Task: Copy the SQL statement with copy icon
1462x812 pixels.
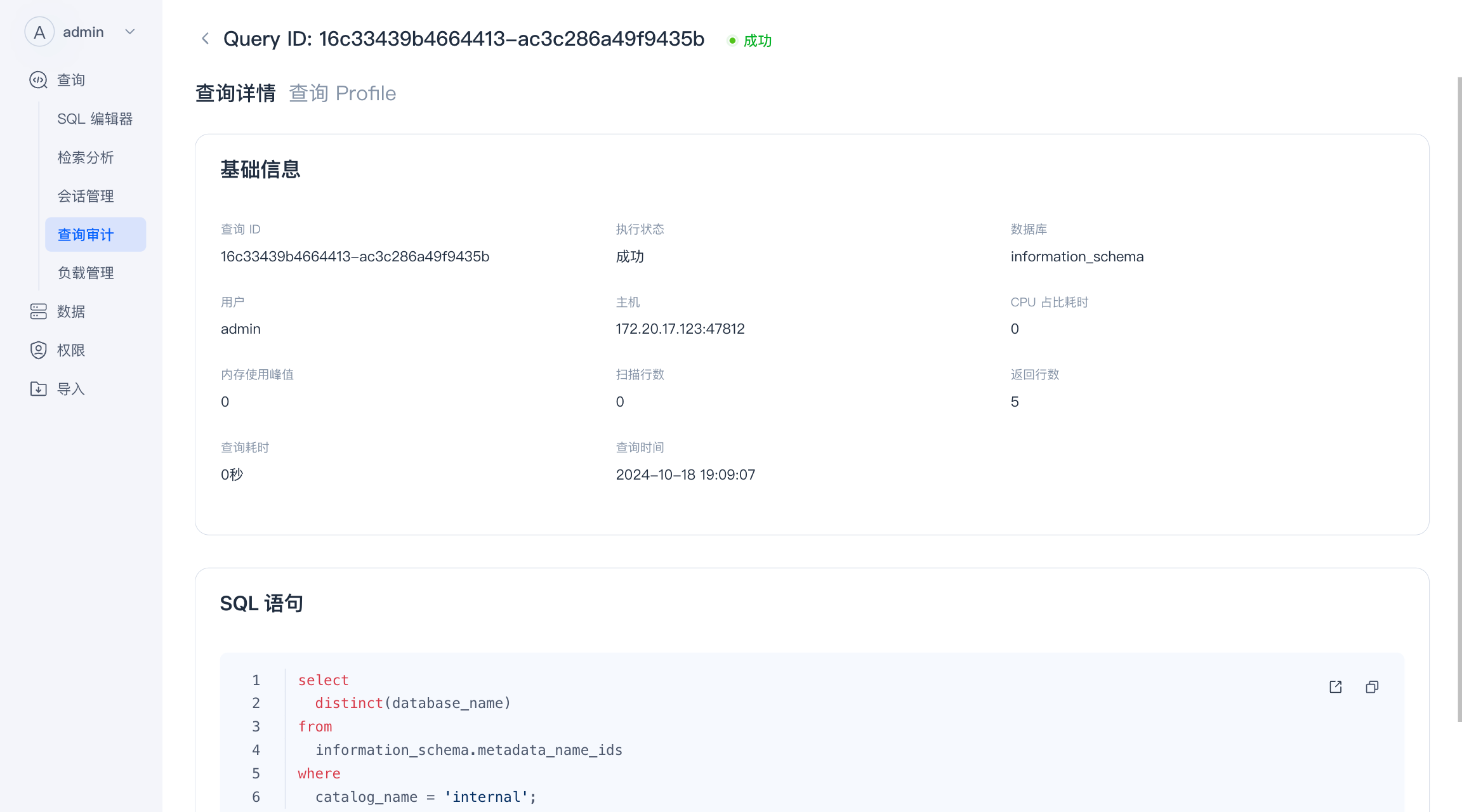Action: [1372, 687]
